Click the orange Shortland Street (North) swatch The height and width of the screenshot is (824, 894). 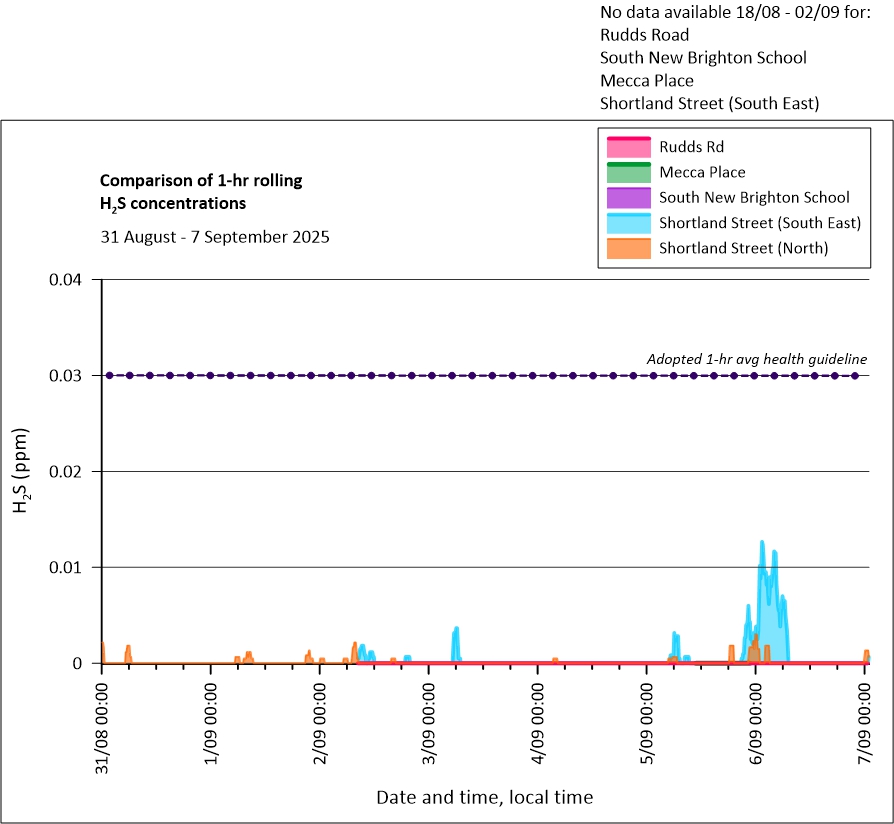(x=626, y=248)
